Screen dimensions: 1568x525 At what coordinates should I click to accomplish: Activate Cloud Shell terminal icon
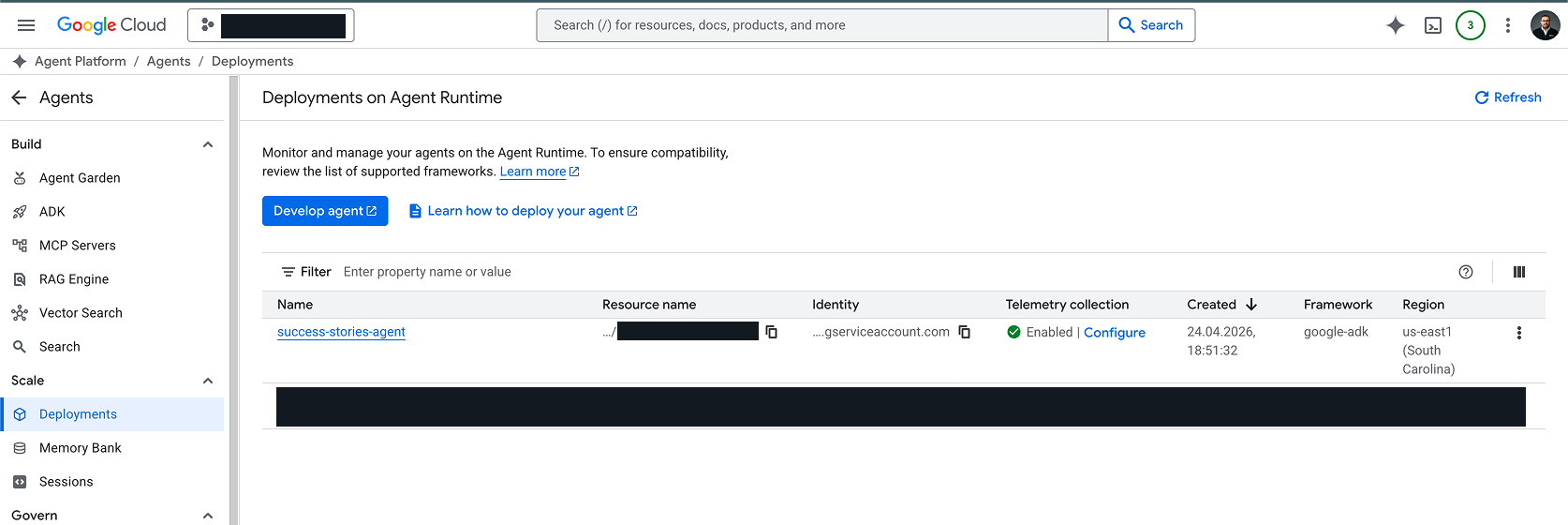tap(1433, 25)
